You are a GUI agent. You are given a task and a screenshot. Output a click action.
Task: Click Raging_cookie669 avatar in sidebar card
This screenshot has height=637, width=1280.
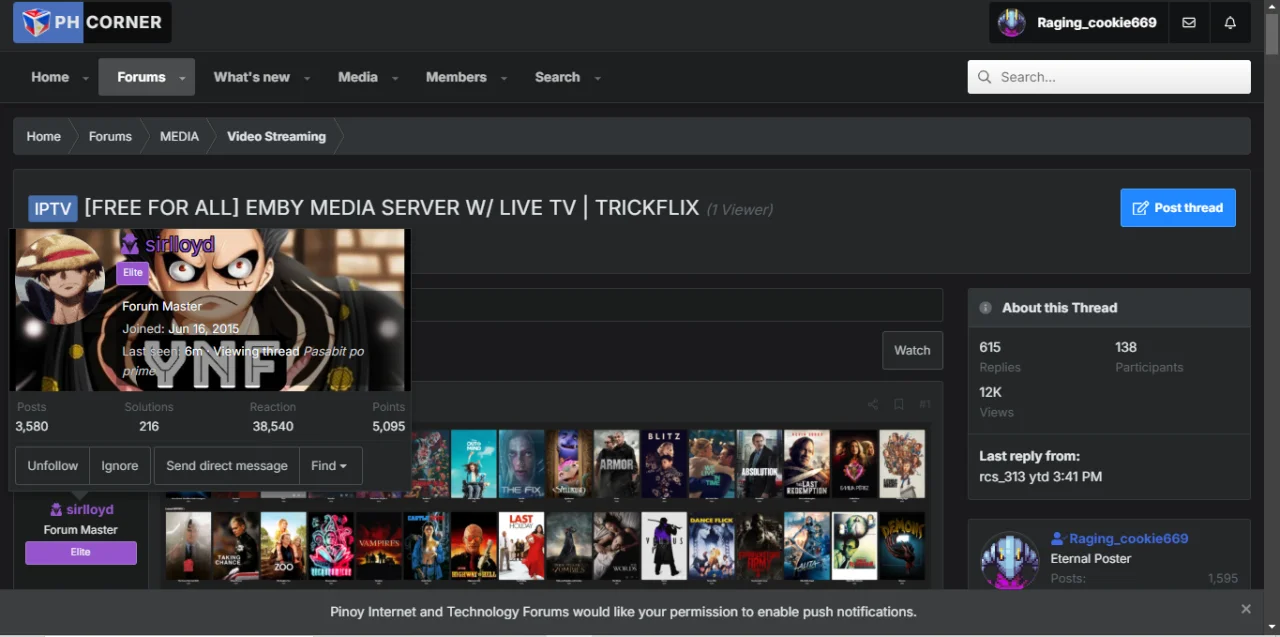tap(1009, 561)
